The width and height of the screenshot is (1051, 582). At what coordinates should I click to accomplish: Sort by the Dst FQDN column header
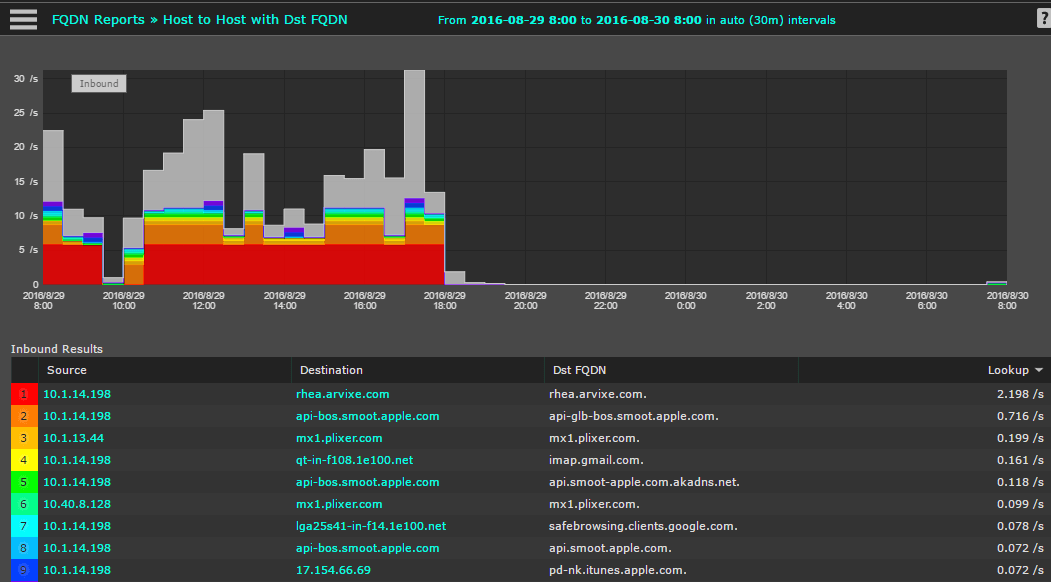[x=580, y=370]
